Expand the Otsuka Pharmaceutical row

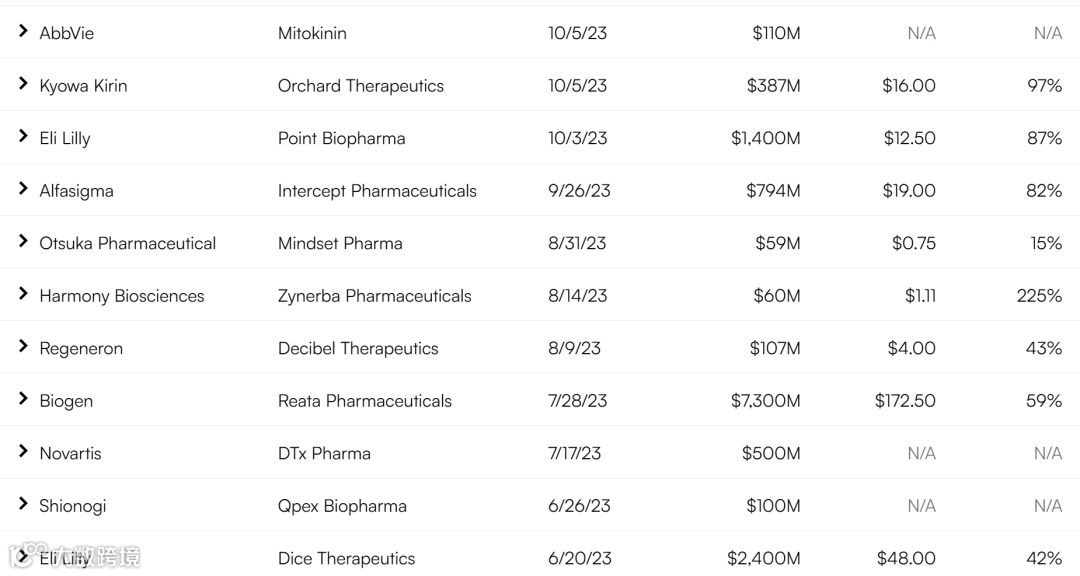tap(23, 242)
